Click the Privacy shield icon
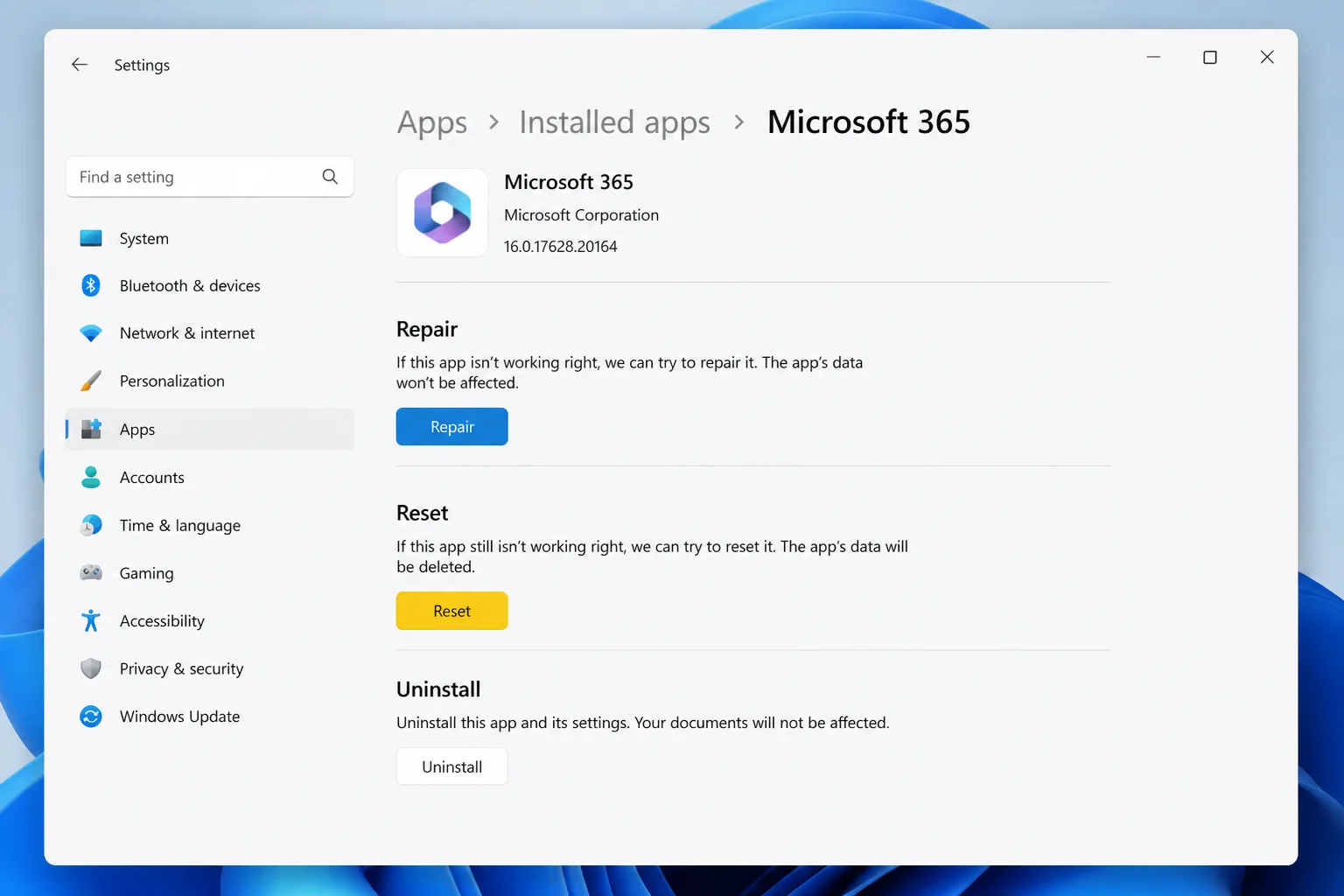 pos(91,668)
